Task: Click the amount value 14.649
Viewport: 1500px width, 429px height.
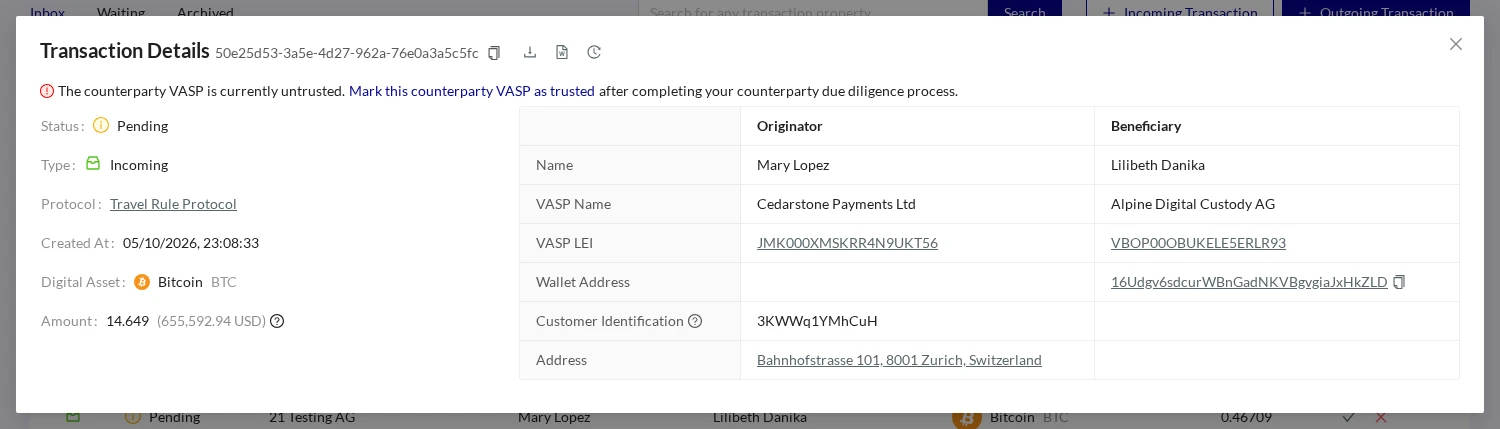Action: pyautogui.click(x=127, y=321)
